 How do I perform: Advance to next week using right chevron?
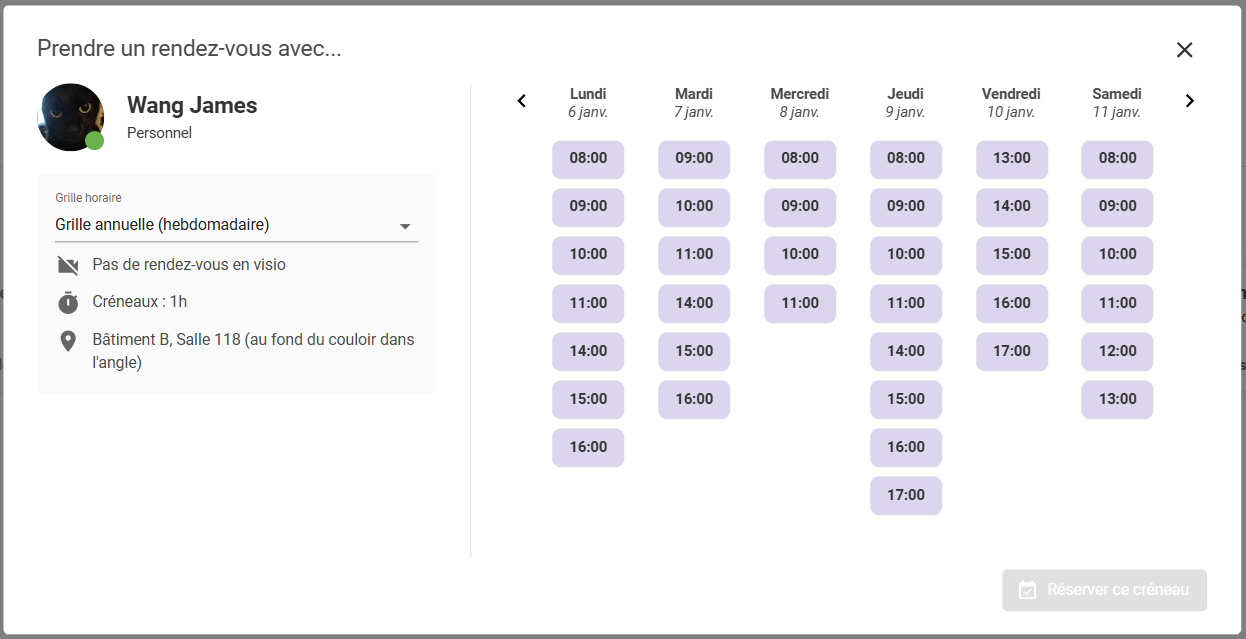(1189, 101)
